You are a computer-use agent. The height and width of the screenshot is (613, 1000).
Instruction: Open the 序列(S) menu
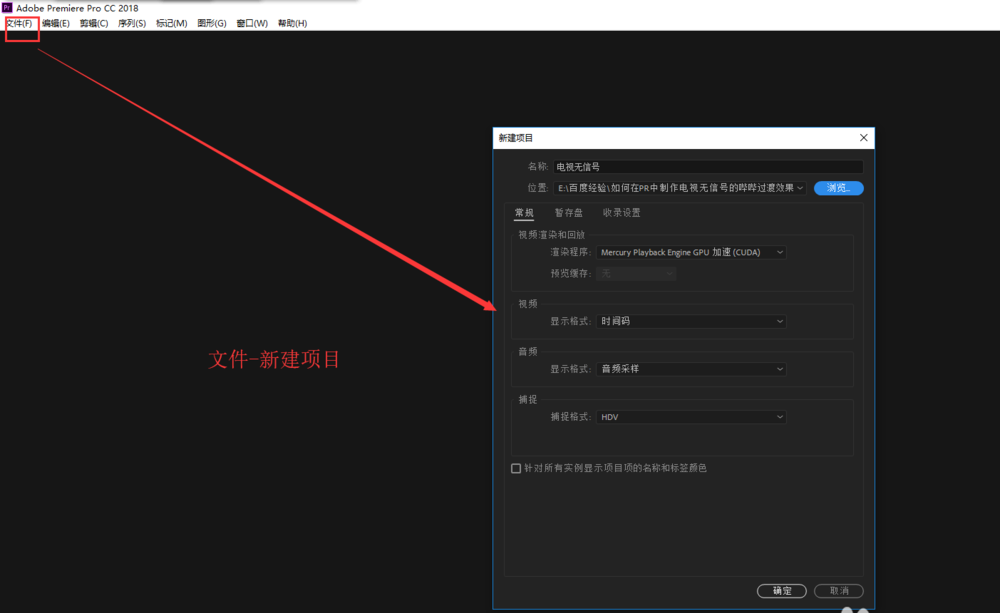(131, 23)
